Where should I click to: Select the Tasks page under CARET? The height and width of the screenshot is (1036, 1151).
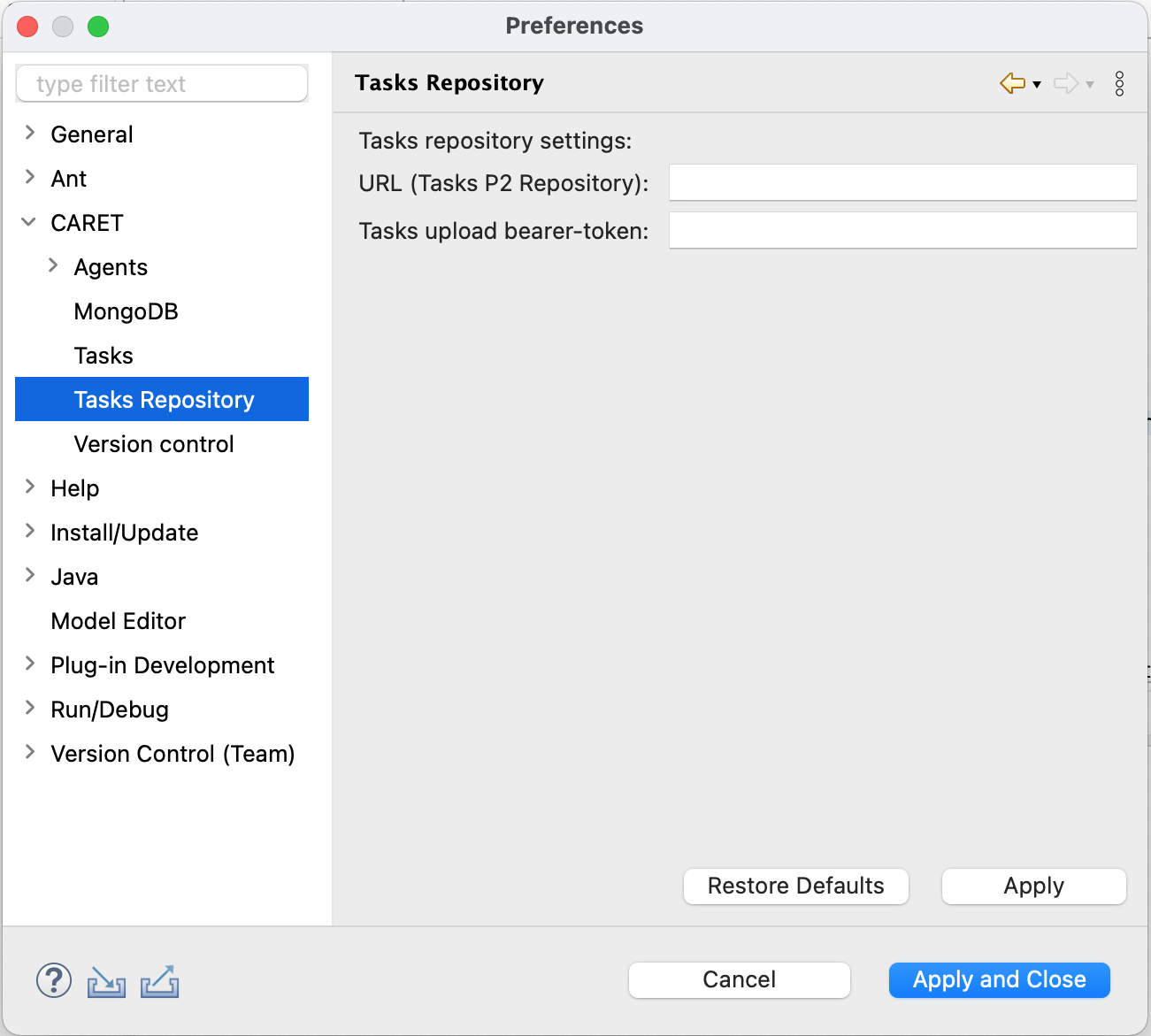104,355
